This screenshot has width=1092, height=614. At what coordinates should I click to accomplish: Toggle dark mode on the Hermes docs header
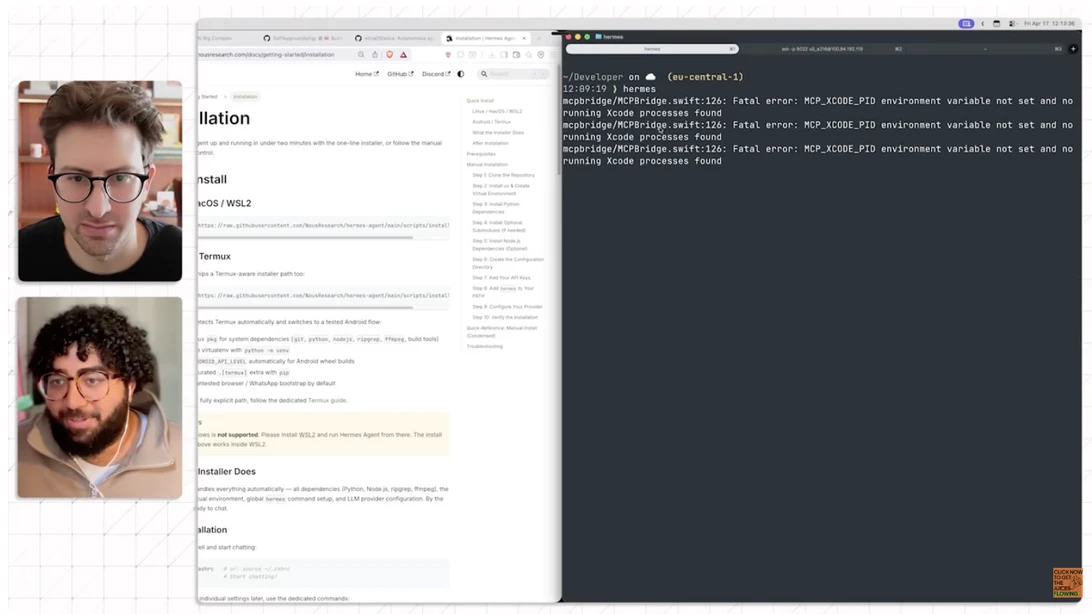click(459, 73)
